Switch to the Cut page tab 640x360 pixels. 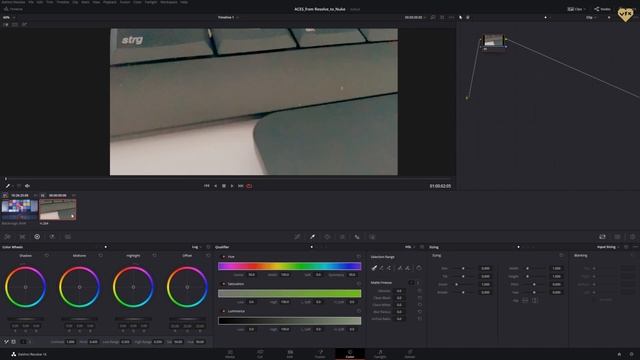[260, 354]
